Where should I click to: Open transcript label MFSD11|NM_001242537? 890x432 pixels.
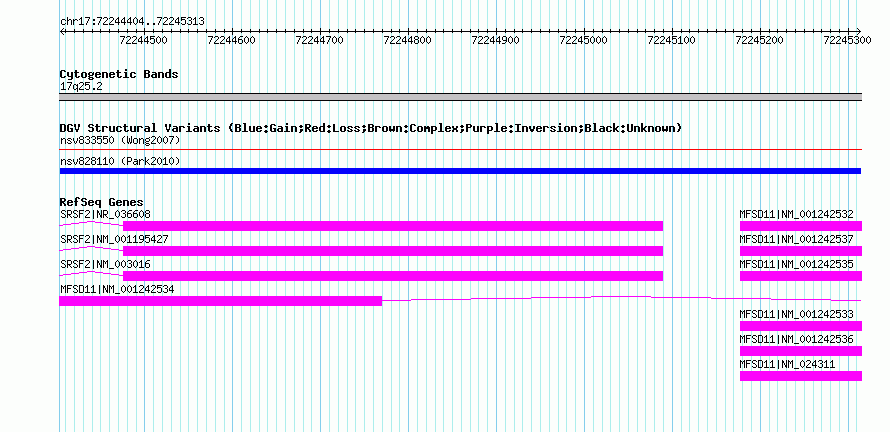click(x=796, y=240)
